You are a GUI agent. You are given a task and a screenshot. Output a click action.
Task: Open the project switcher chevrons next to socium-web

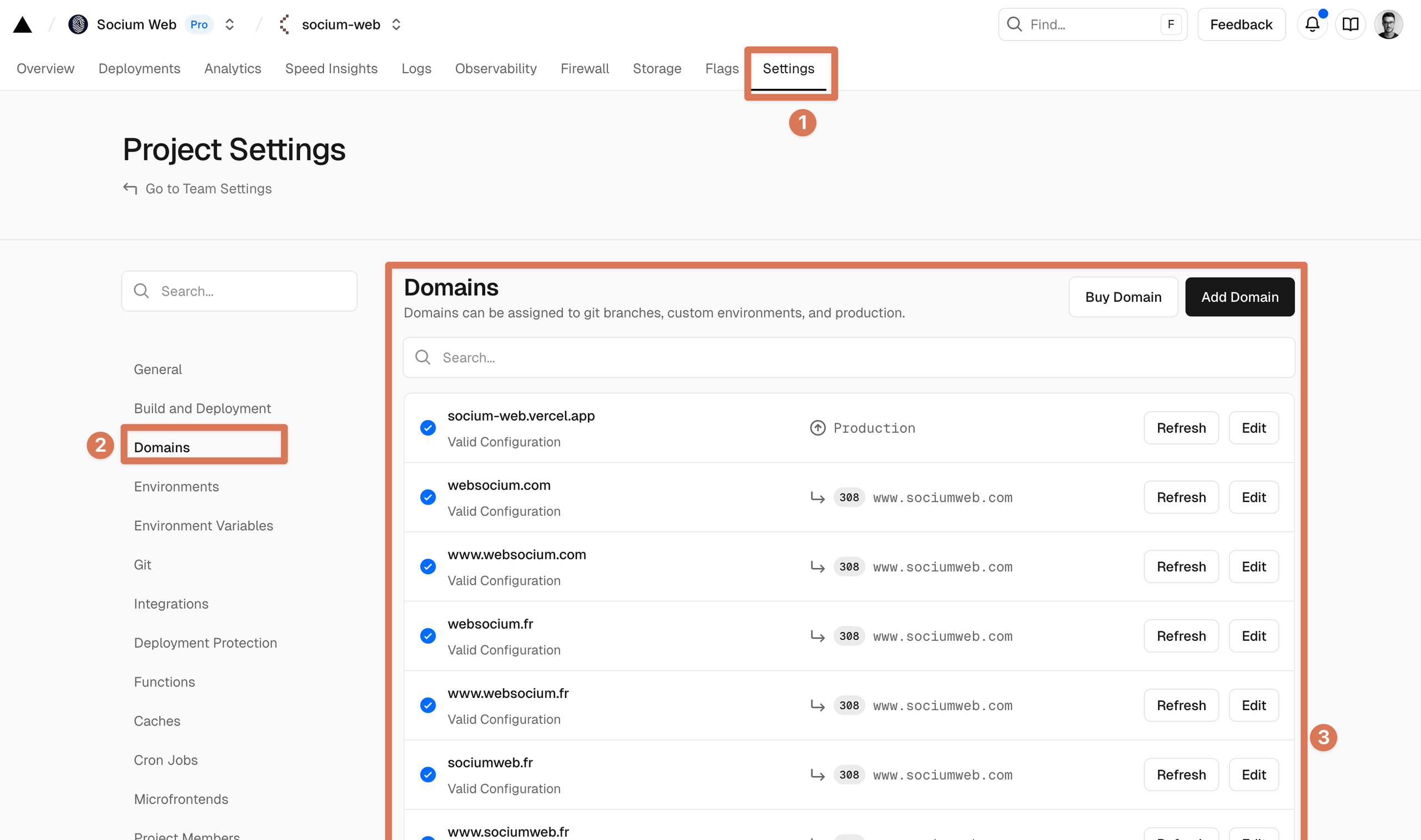tap(396, 24)
